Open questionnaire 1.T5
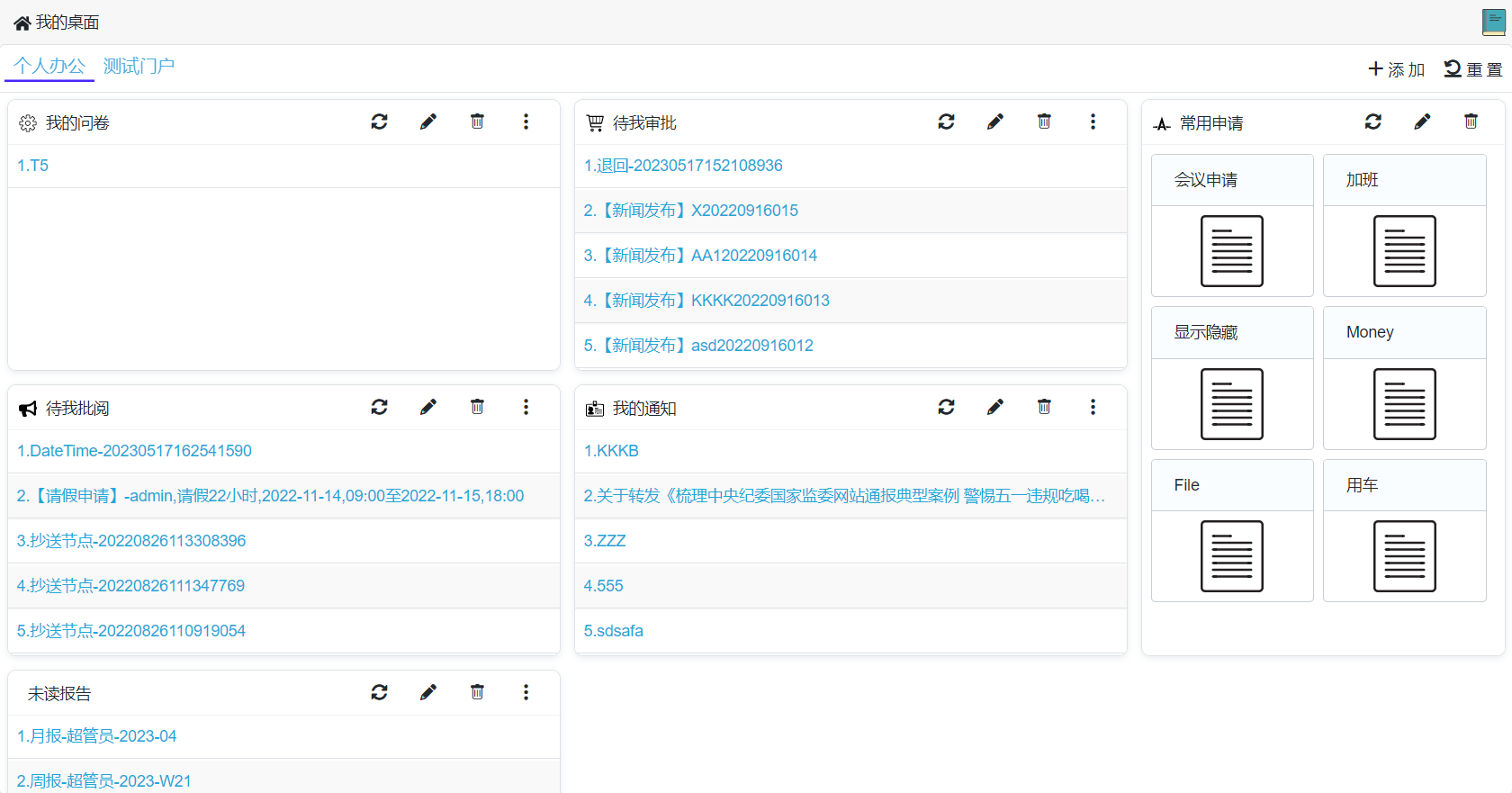The image size is (1512, 793). [32, 166]
